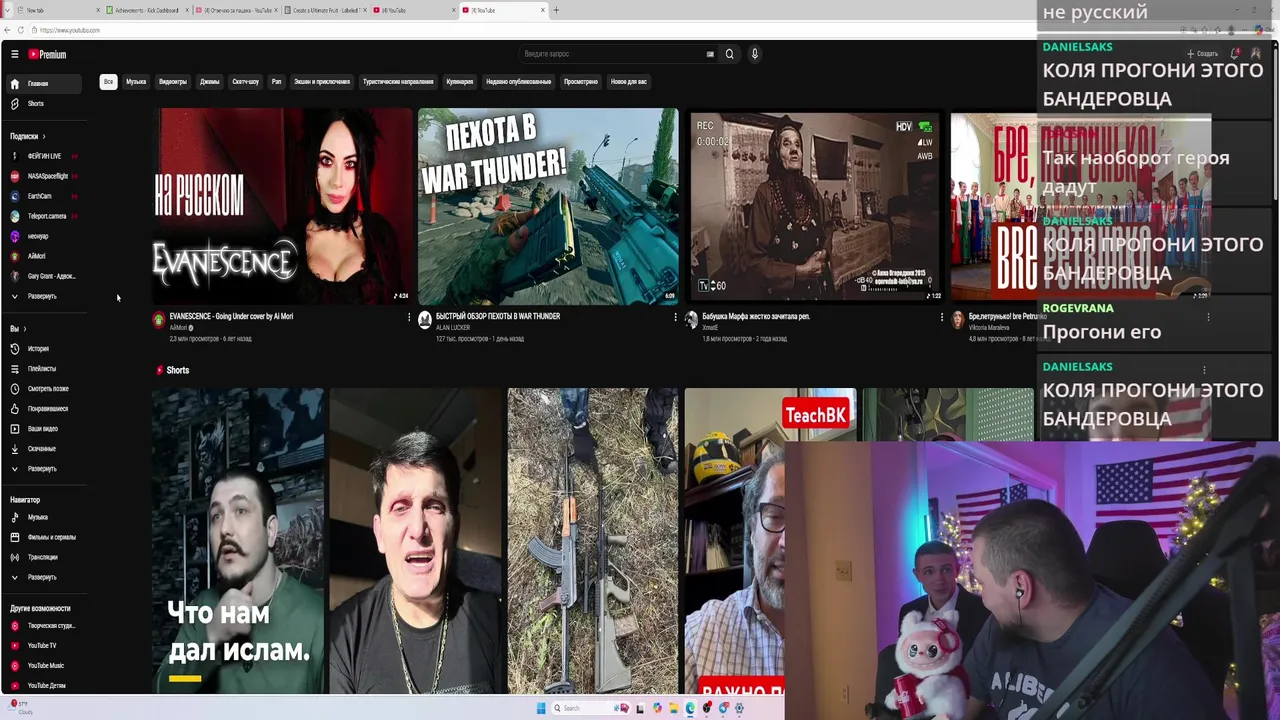1280x720 pixels.
Task: Open NASASpaceflight subscription channel
Action: click(x=45, y=177)
